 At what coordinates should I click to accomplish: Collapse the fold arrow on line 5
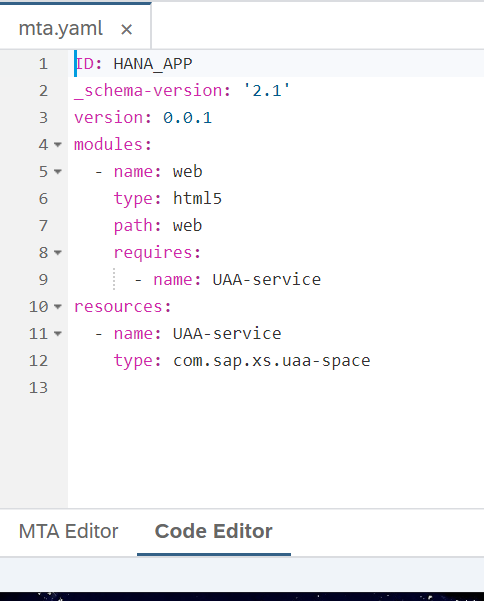(x=58, y=172)
